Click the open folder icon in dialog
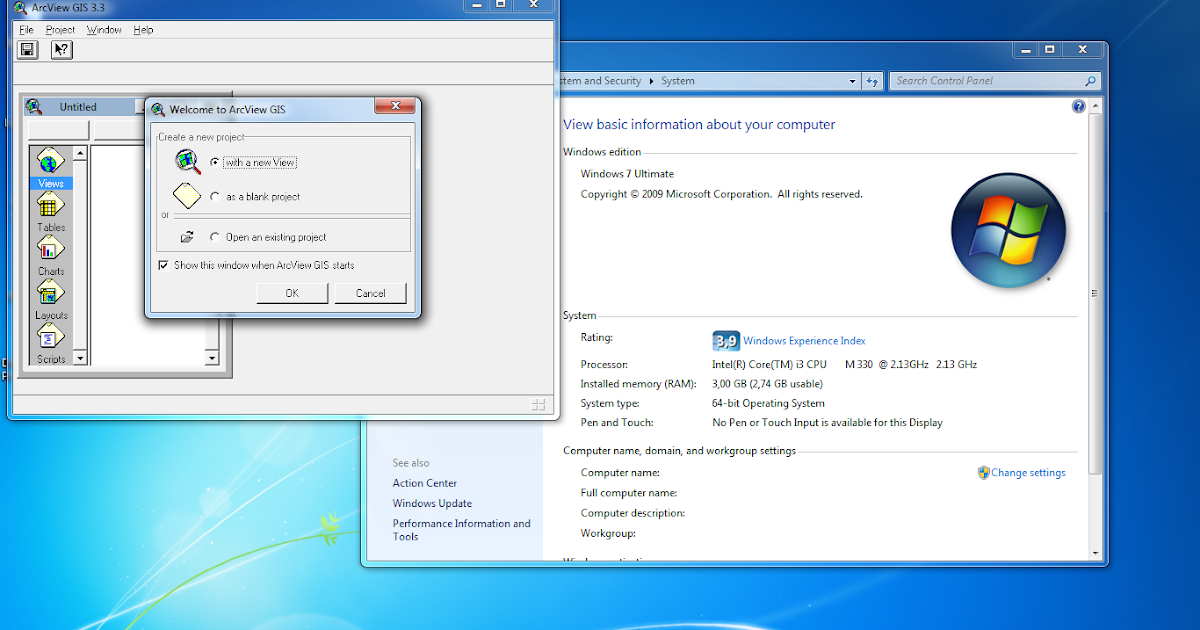 (187, 238)
